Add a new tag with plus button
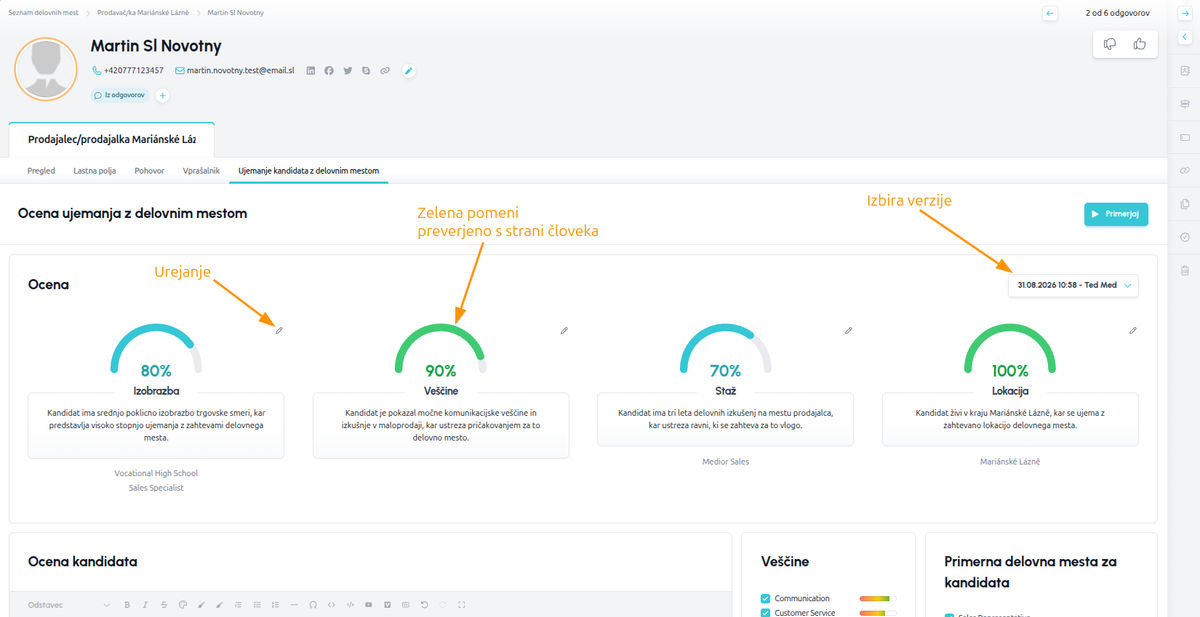1200x617 pixels. (x=162, y=96)
